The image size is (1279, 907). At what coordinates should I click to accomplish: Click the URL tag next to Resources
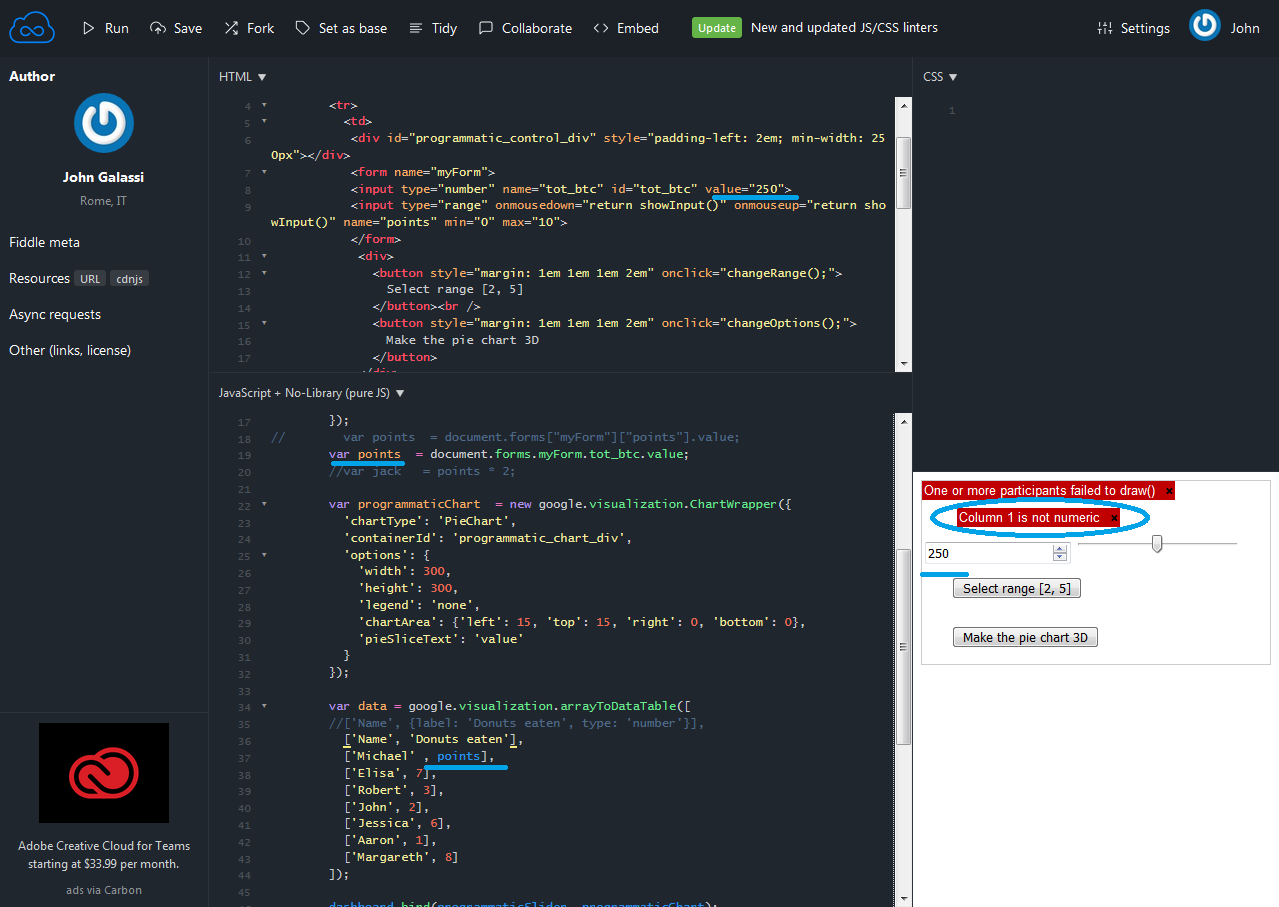click(90, 279)
